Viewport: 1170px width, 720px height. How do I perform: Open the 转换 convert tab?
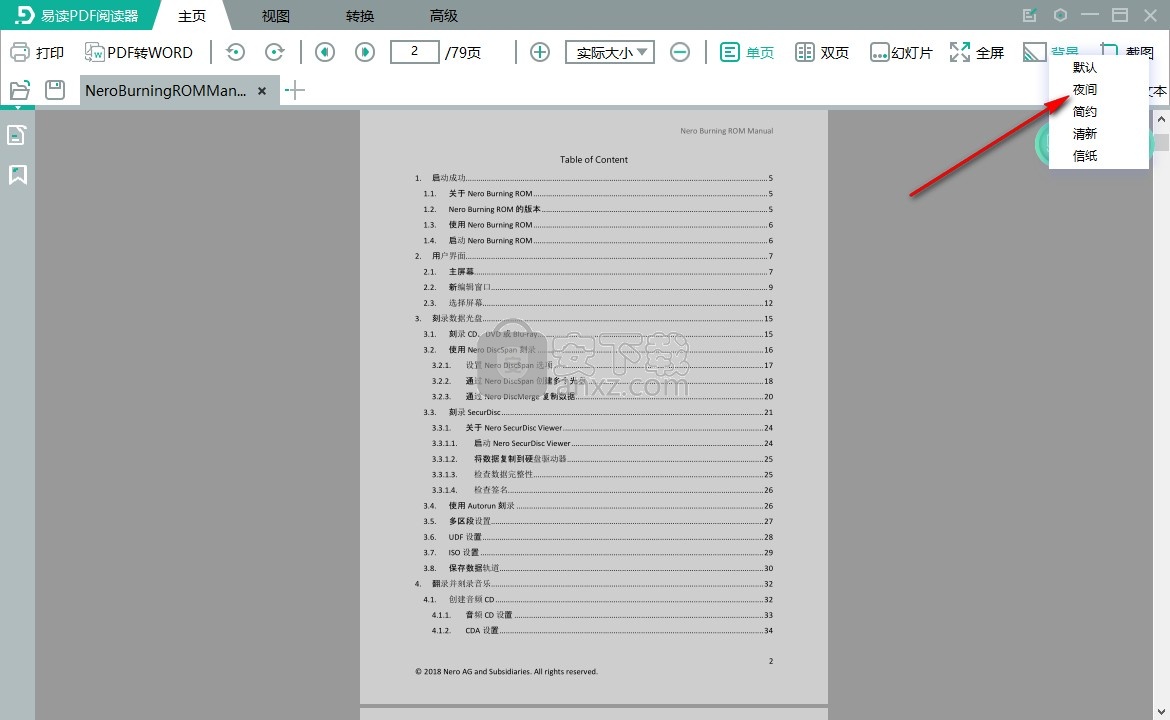point(360,16)
